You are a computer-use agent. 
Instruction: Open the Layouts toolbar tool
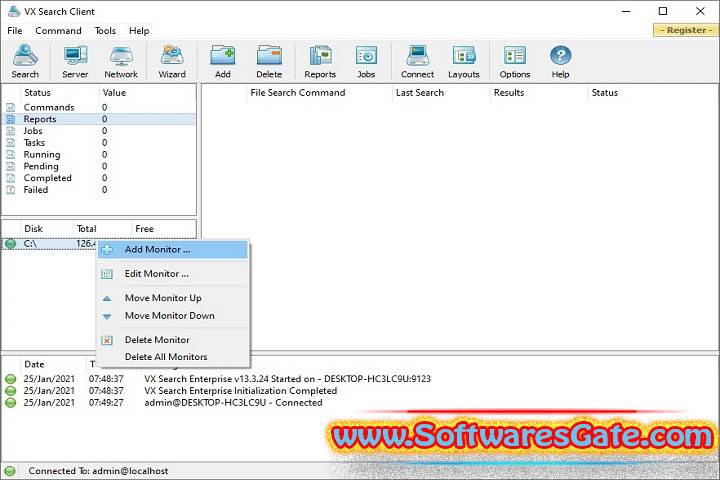(x=464, y=61)
